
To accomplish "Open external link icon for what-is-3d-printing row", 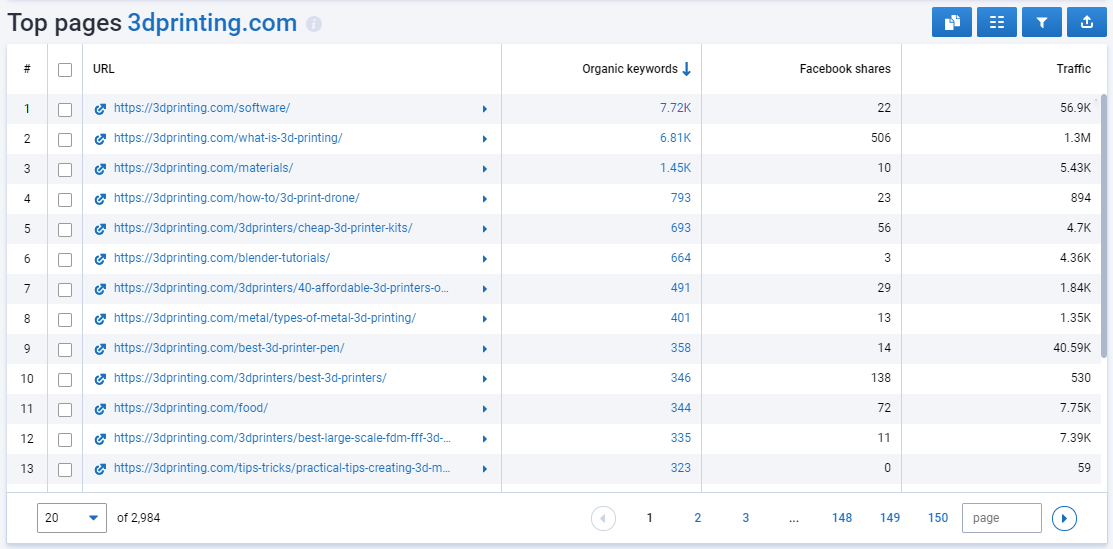I will point(100,138).
